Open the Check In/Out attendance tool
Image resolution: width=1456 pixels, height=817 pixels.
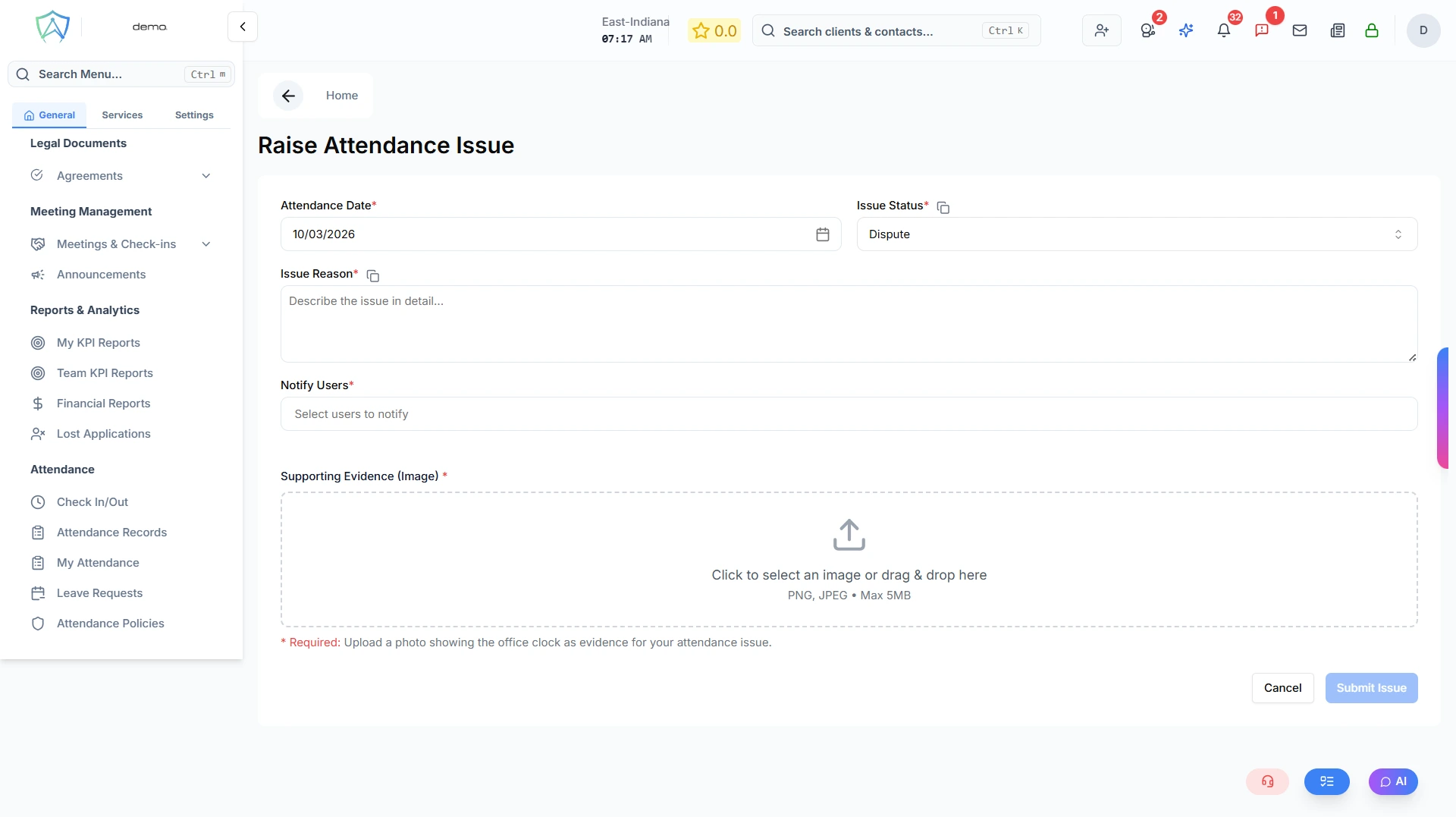(x=92, y=501)
